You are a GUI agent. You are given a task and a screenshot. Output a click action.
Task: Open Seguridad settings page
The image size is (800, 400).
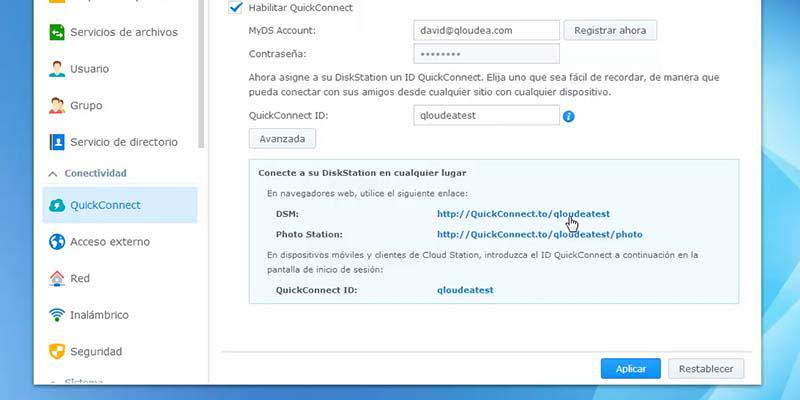[x=120, y=352]
